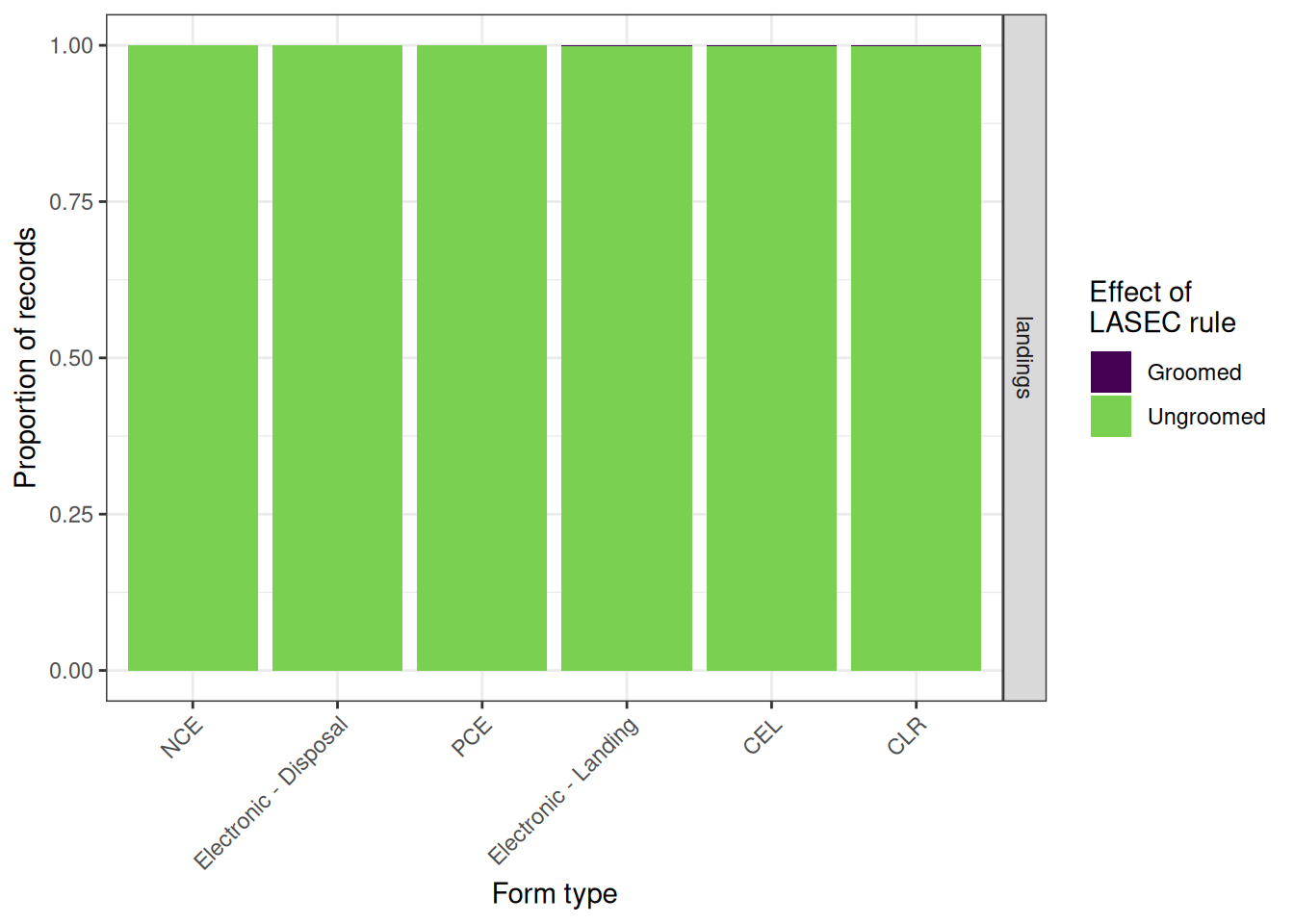Screen dimensions: 1294x924
Task: Click the 0.75 y-axis tick label
Action: pos(71,201)
